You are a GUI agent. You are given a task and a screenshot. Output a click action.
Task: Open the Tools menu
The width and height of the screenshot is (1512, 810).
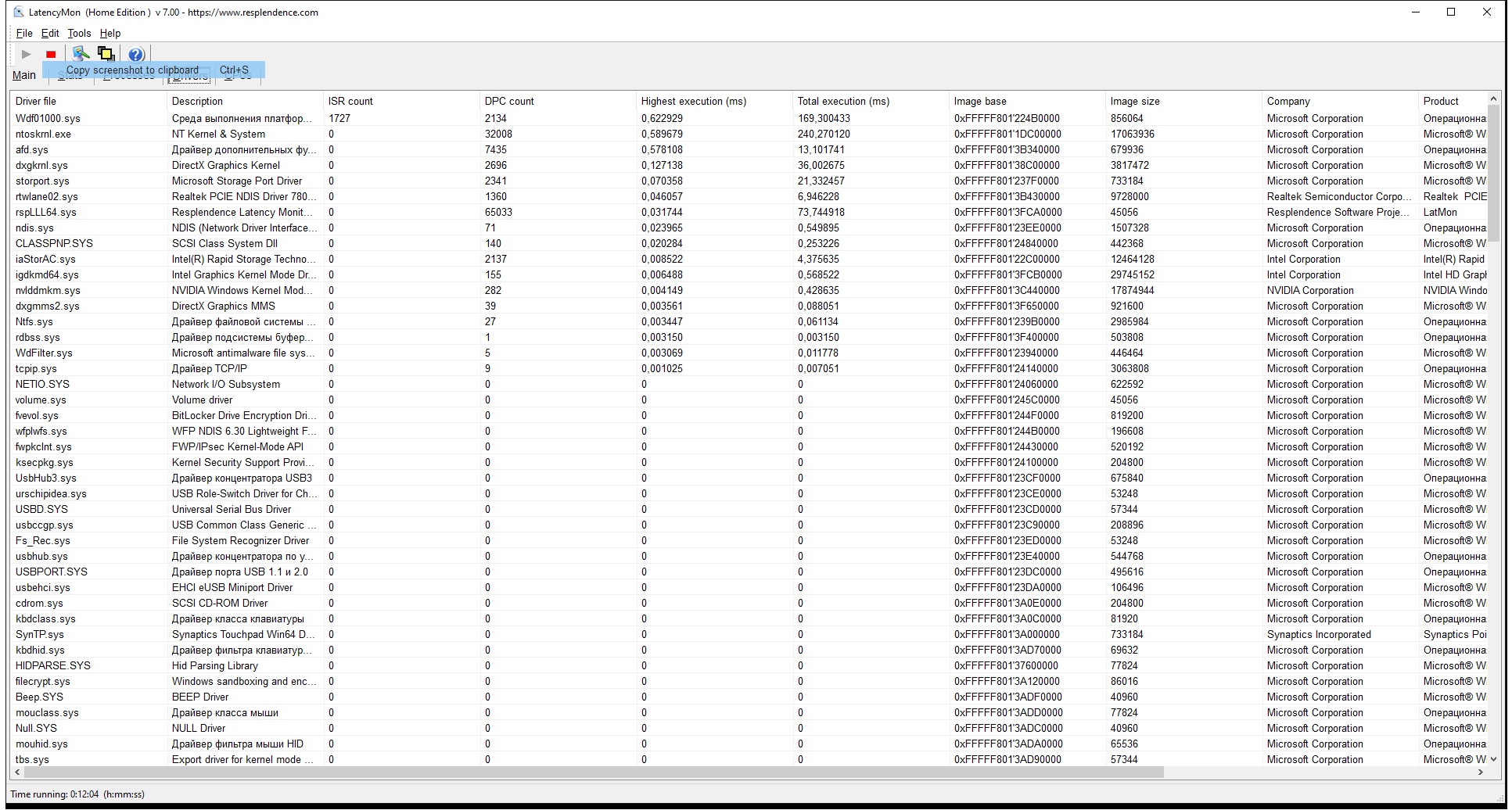coord(79,33)
